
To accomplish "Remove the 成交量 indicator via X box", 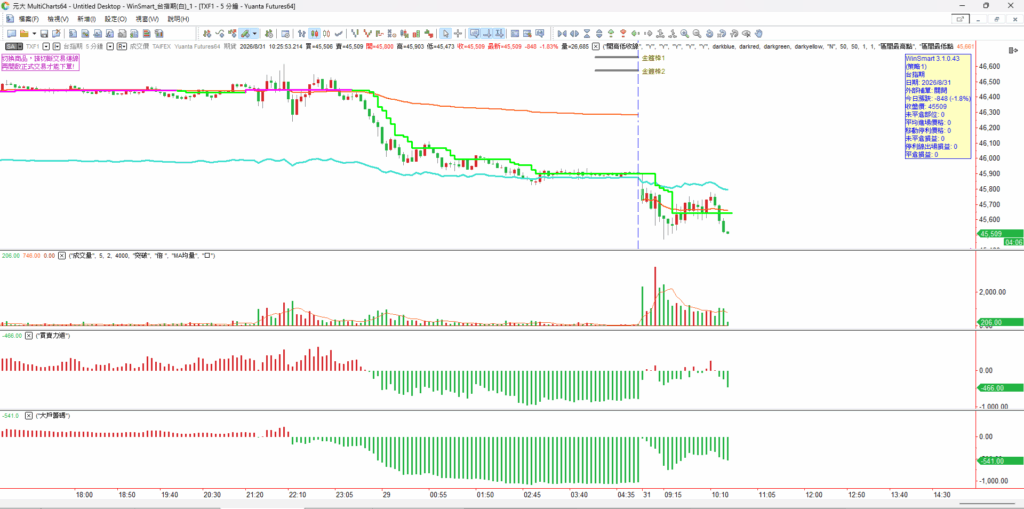I will point(62,255).
